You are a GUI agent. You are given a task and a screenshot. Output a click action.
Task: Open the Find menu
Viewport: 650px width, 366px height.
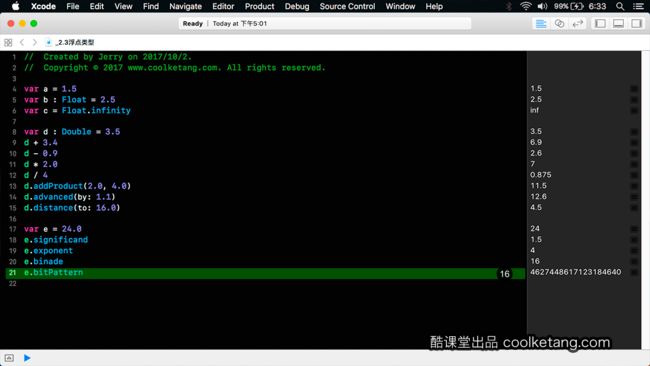pos(150,6)
